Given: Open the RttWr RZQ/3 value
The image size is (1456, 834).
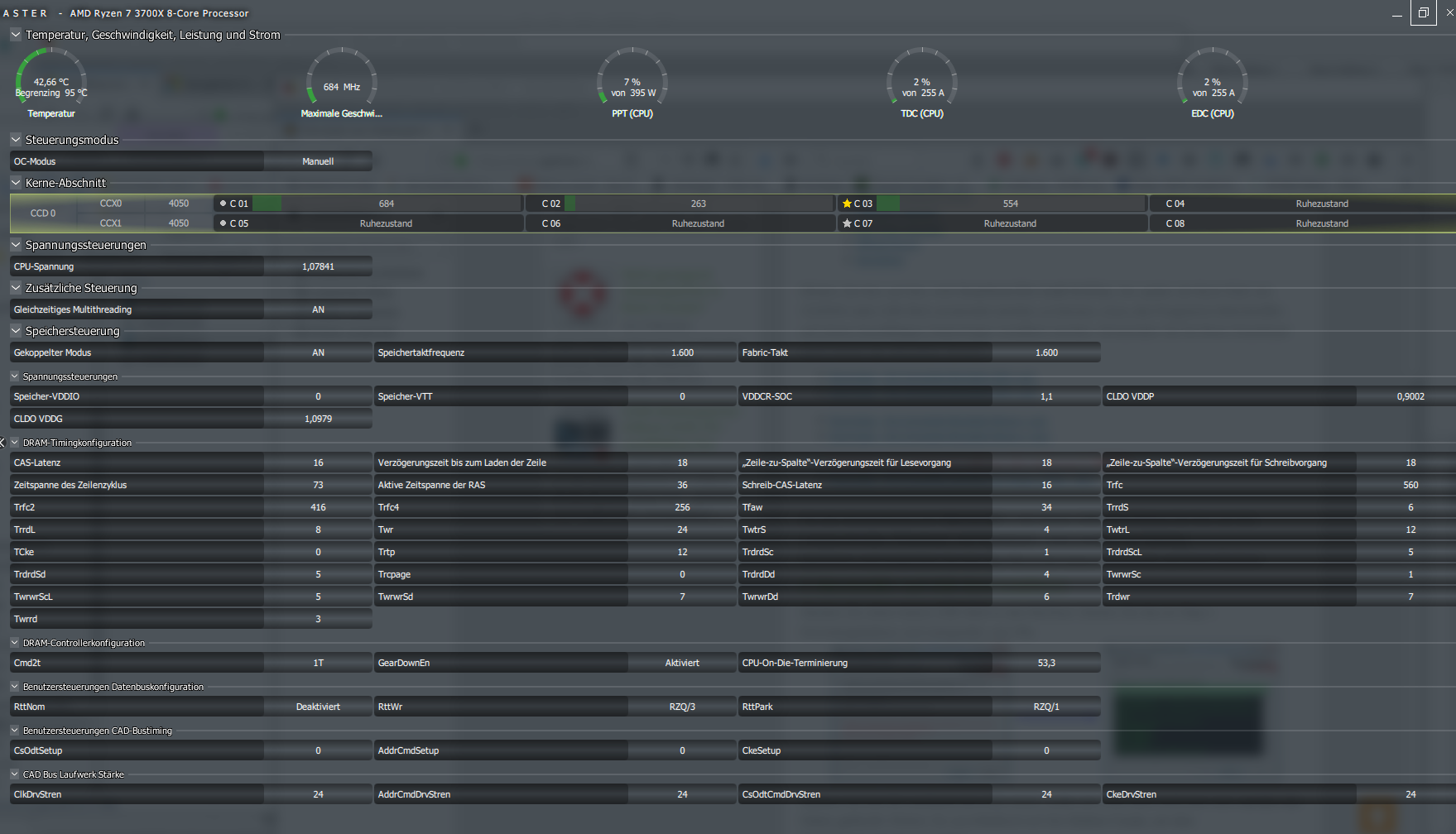Looking at the screenshot, I should tap(682, 707).
